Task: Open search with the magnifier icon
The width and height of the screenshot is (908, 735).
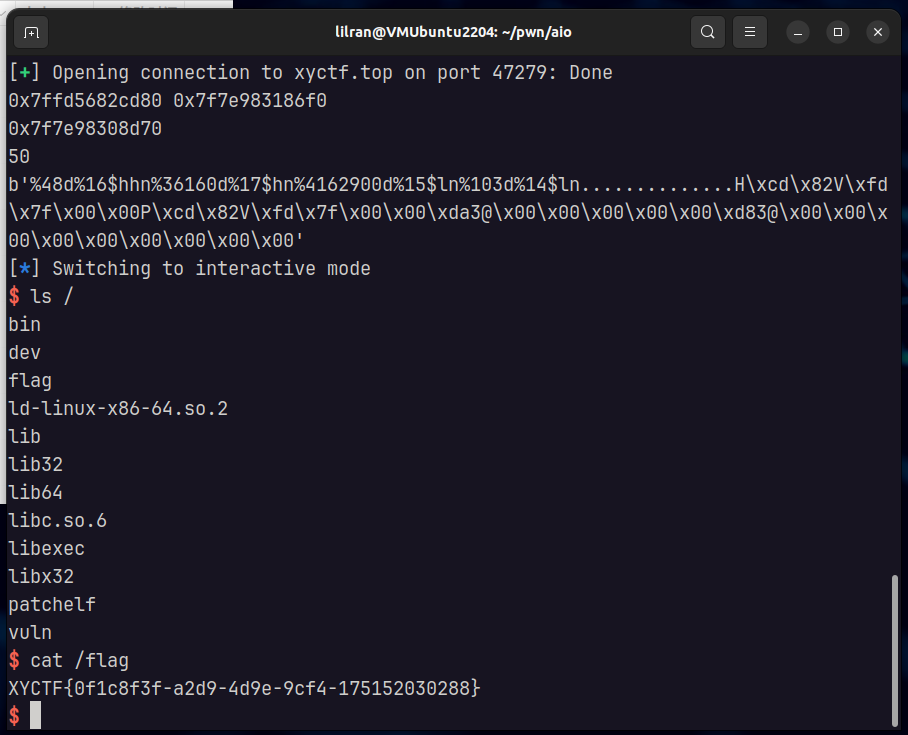Action: (x=707, y=31)
